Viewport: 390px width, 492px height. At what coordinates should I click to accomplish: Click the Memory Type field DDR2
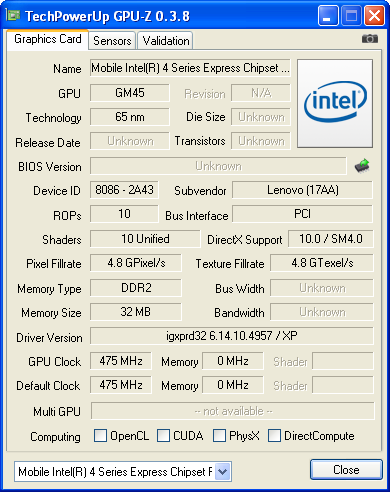pyautogui.click(x=136, y=287)
